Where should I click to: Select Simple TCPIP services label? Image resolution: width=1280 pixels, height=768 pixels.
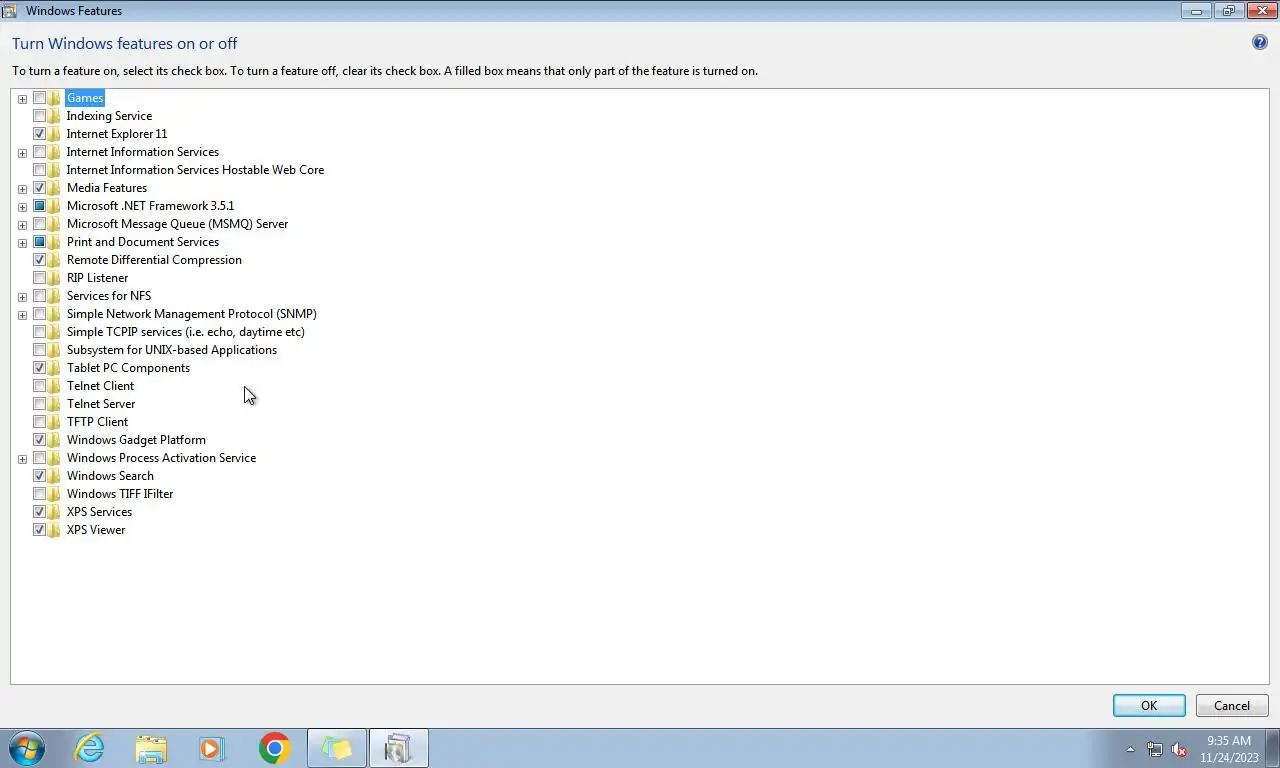186,332
